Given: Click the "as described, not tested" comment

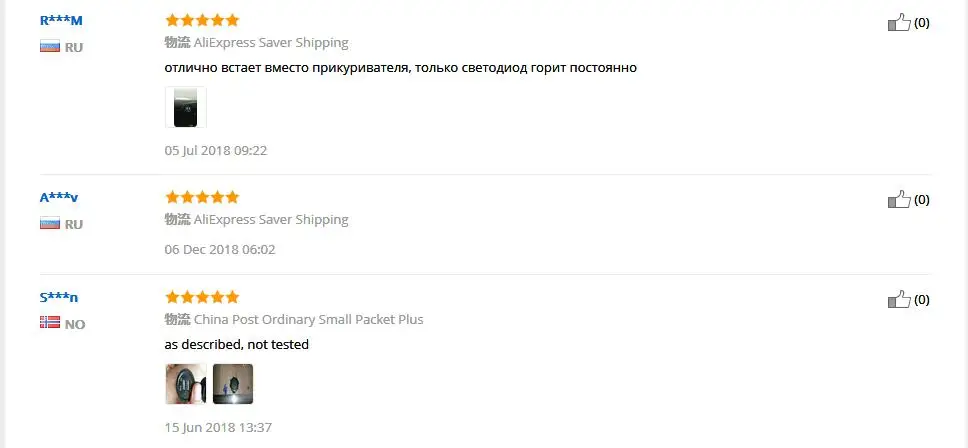Looking at the screenshot, I should (237, 345).
